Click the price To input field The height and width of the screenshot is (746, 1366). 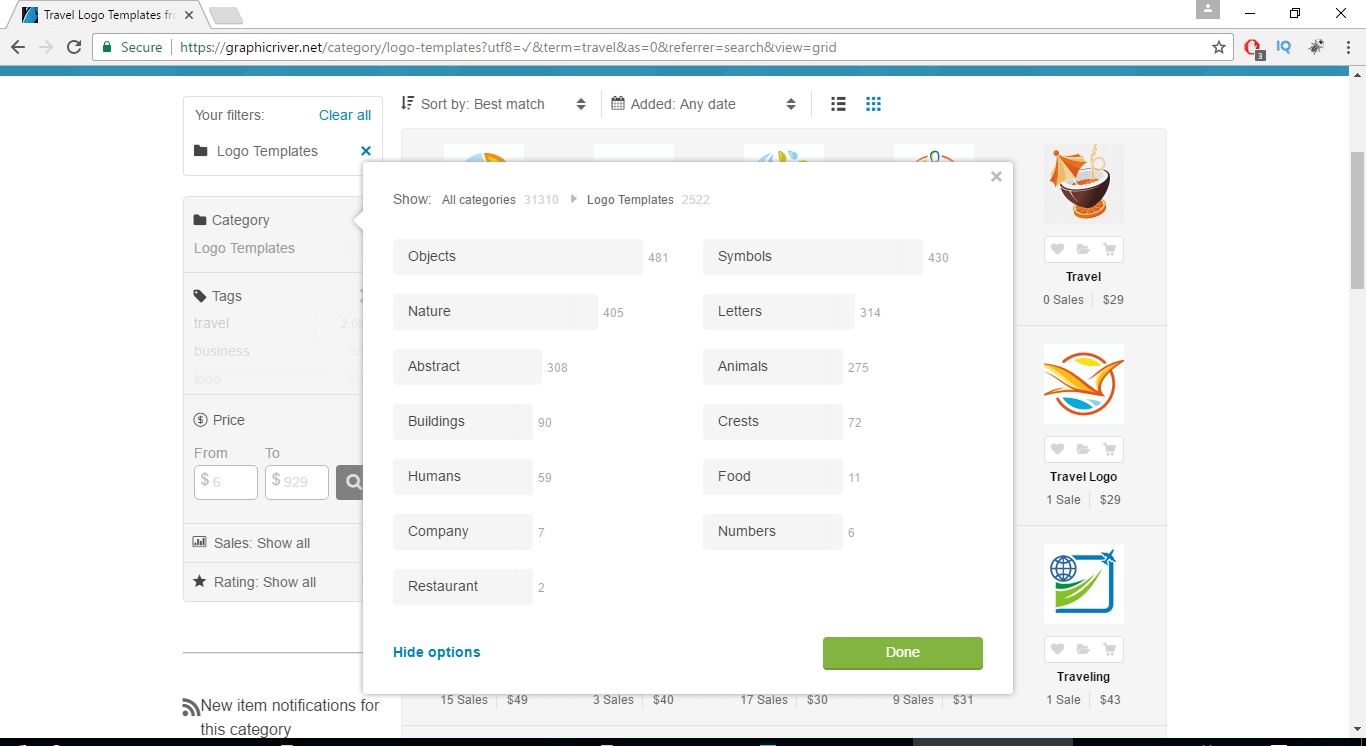point(297,482)
